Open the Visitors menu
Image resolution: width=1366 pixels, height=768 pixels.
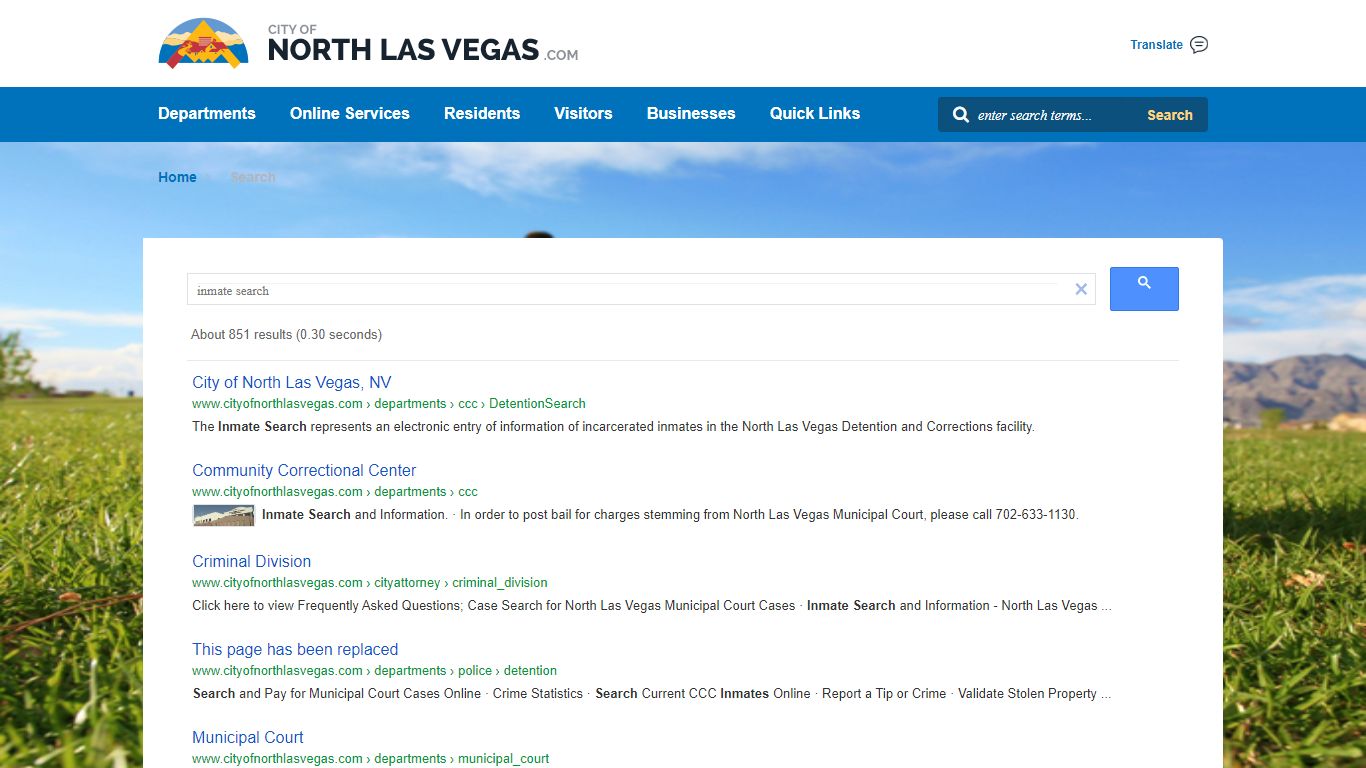pos(583,114)
